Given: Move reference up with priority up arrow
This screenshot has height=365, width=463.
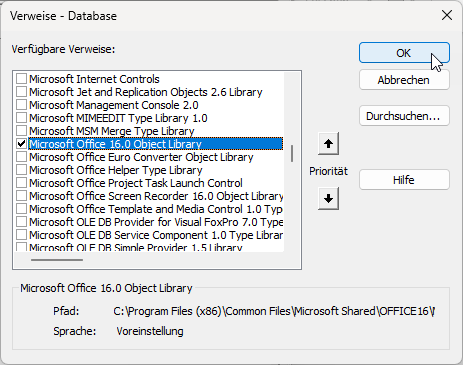Looking at the screenshot, I should (x=328, y=144).
